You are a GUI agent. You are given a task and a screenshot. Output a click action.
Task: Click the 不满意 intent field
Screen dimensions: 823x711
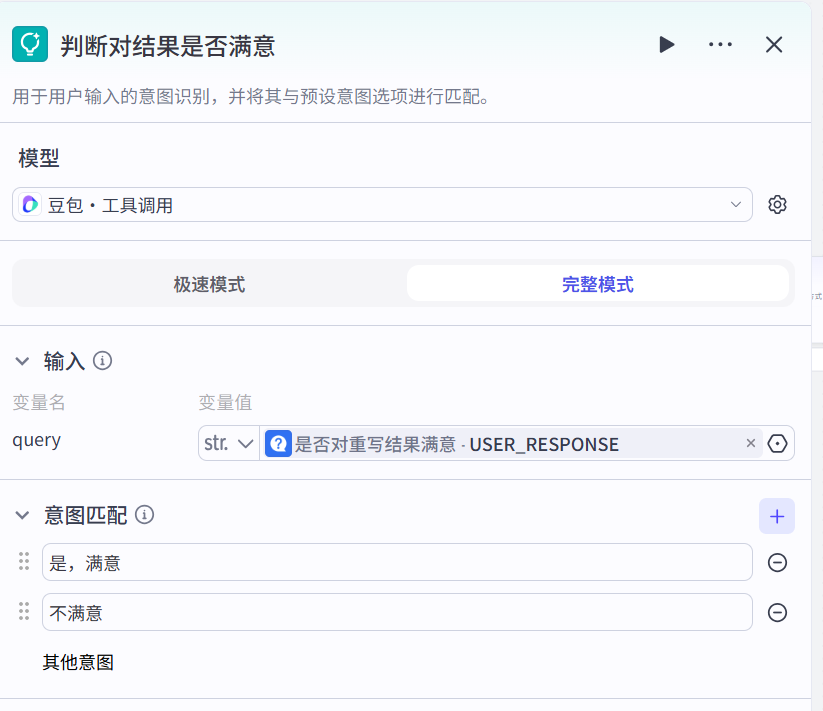click(x=397, y=613)
